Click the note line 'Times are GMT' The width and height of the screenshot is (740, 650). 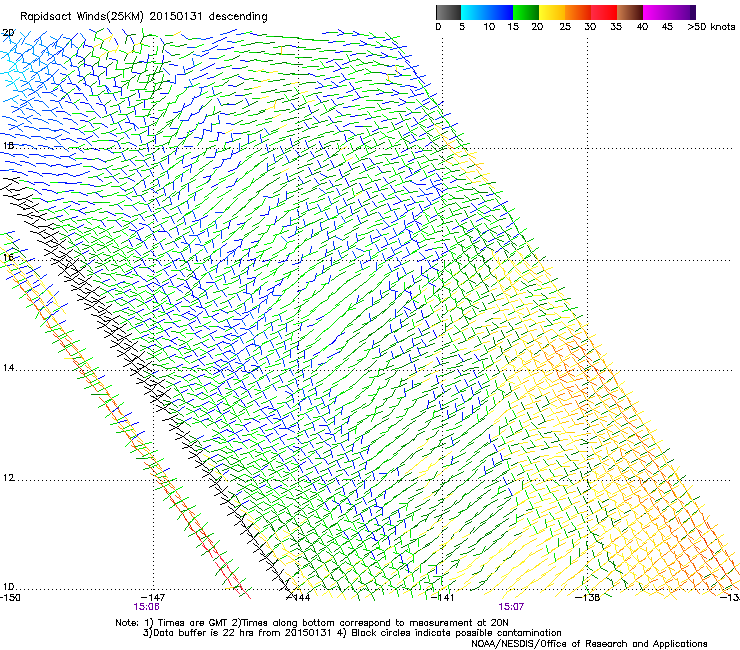click(194, 623)
